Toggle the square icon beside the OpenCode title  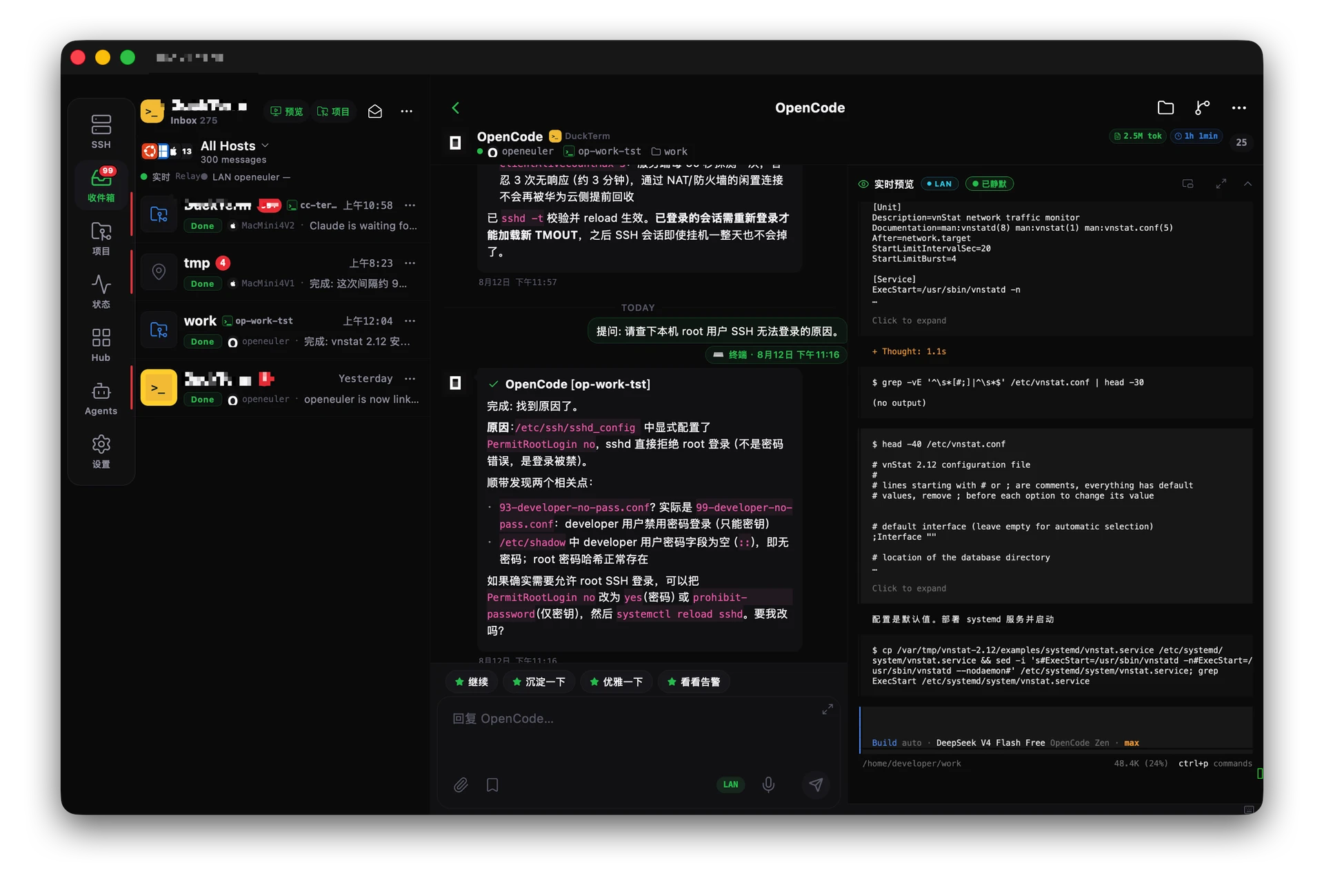(455, 143)
